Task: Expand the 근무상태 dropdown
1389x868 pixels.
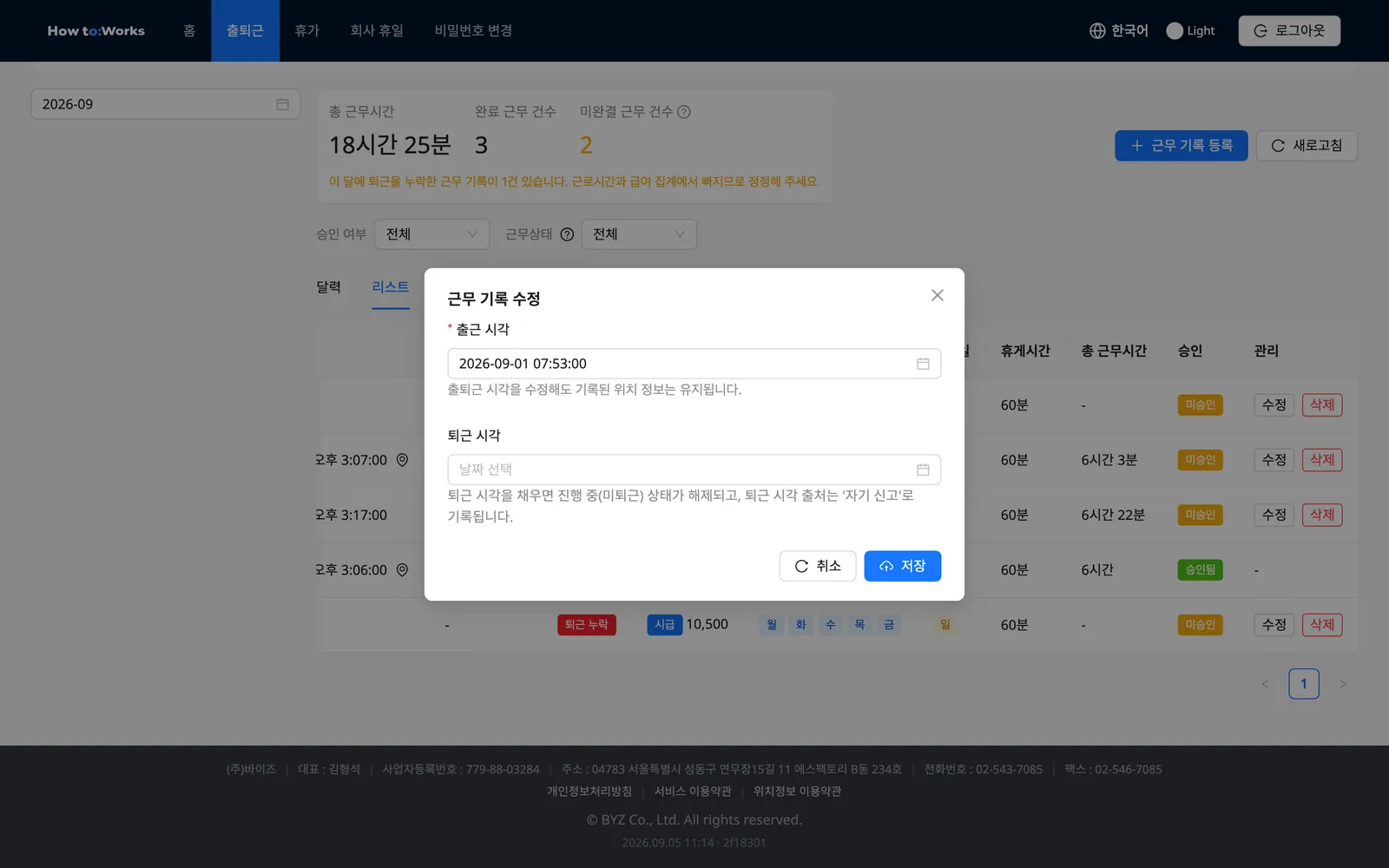Action: tap(639, 234)
